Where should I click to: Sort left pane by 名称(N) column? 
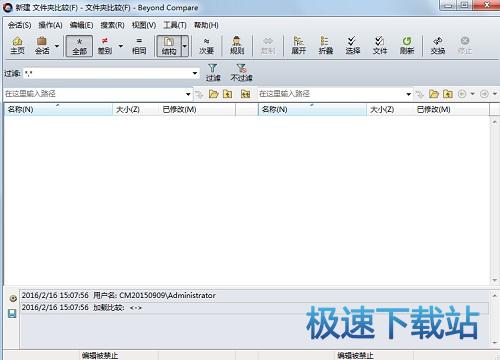58,110
